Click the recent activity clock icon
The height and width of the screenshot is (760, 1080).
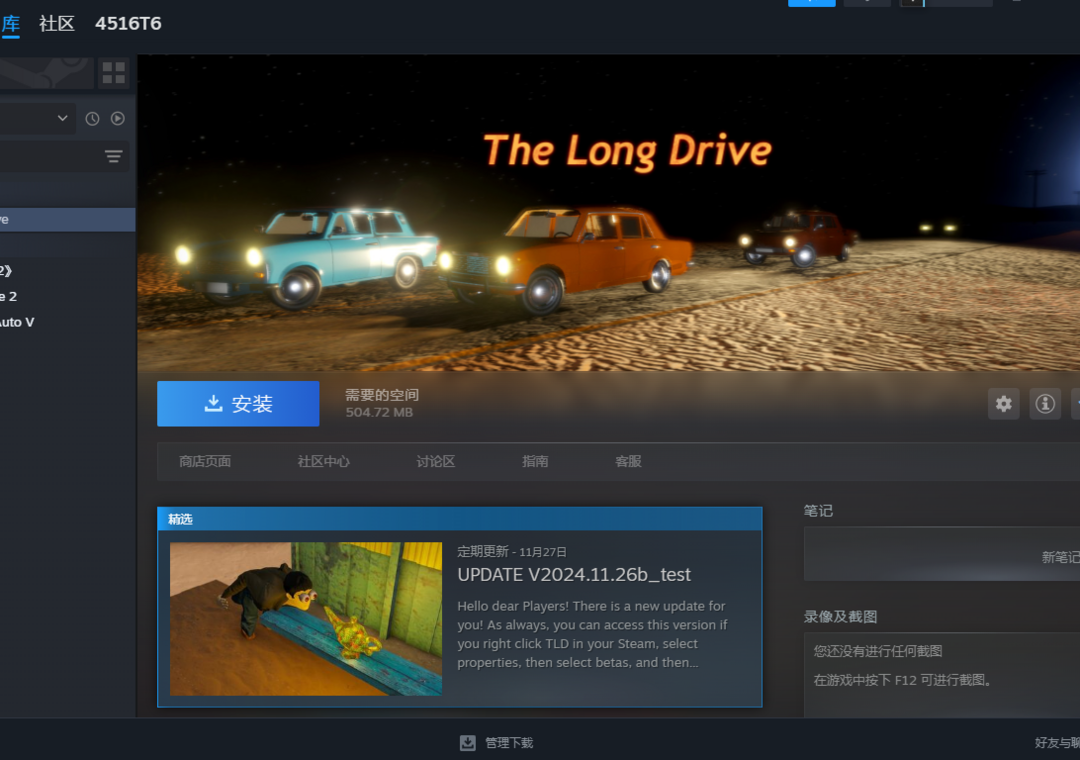(92, 118)
